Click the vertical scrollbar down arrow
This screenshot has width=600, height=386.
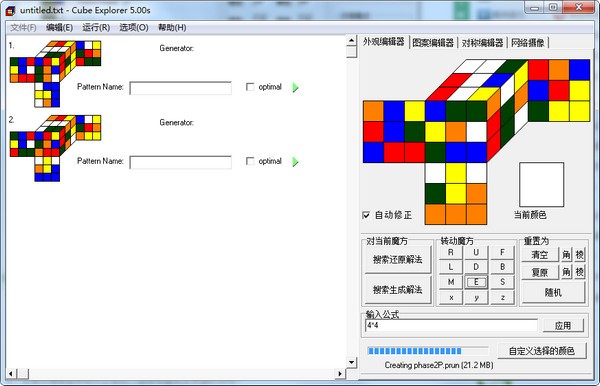pos(352,362)
